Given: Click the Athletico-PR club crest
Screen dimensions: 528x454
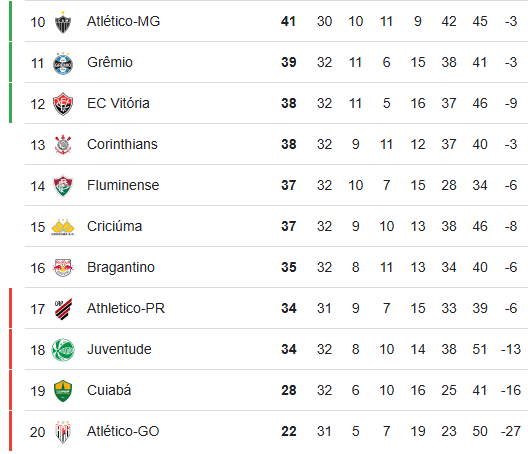Looking at the screenshot, I should coord(63,309).
